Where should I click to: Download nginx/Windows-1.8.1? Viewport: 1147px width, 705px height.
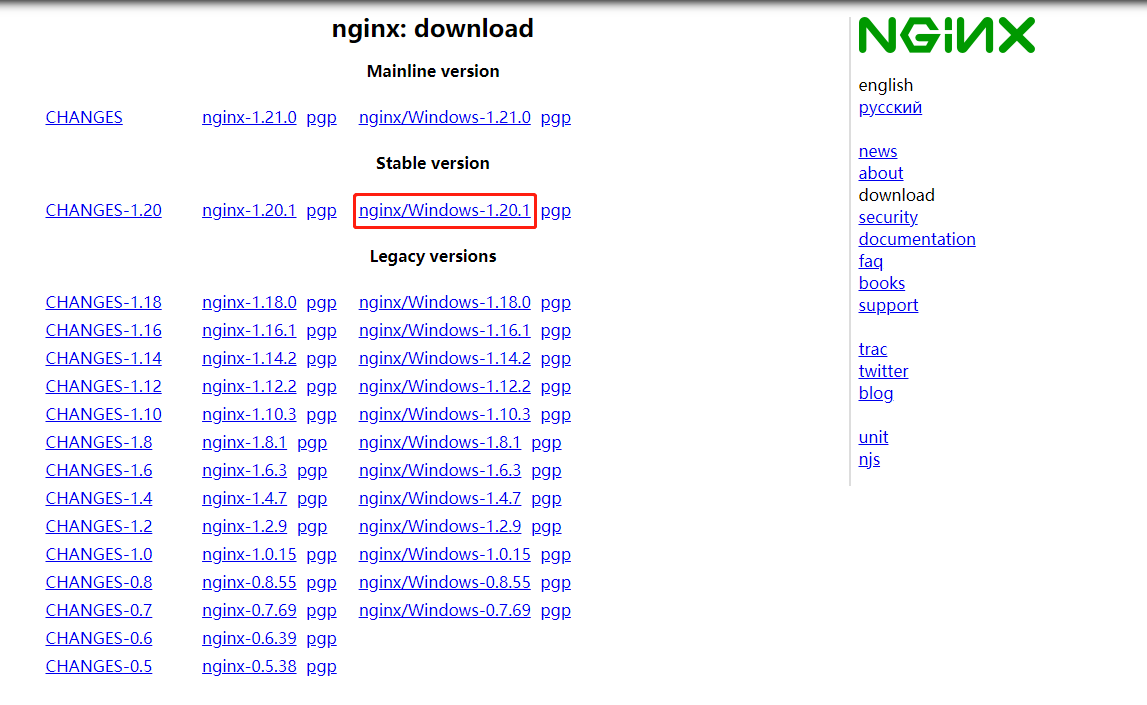click(x=440, y=442)
